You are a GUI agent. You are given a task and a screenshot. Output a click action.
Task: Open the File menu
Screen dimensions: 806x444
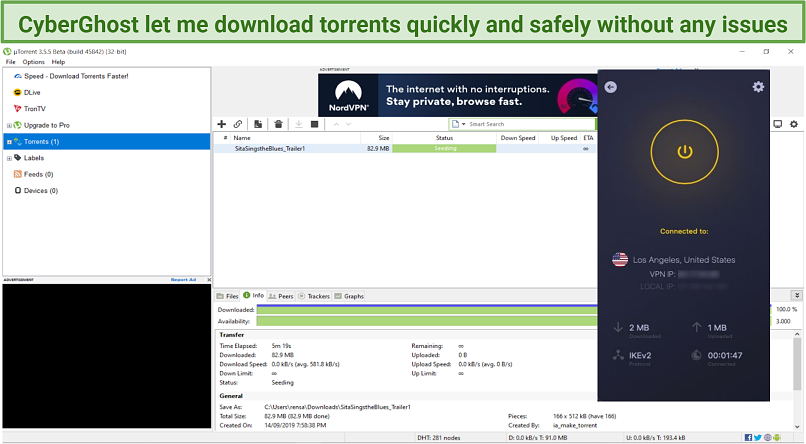coord(10,62)
